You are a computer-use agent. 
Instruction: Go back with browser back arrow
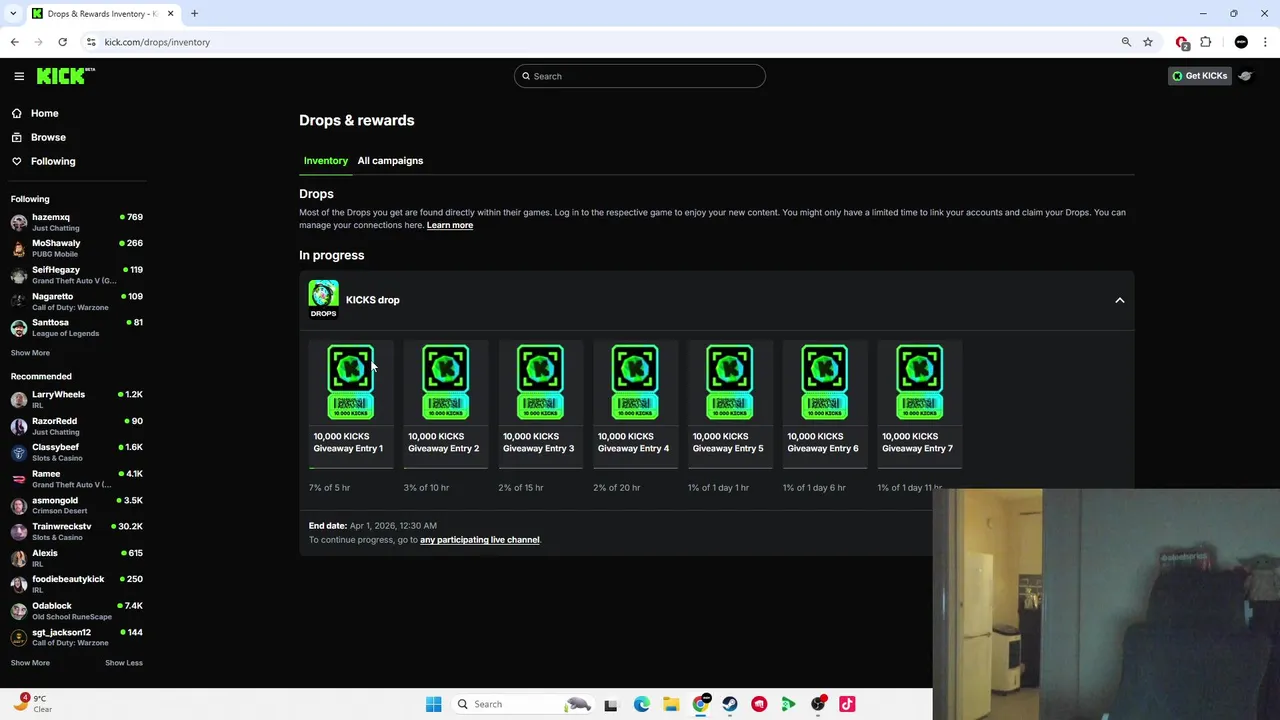pyautogui.click(x=14, y=42)
